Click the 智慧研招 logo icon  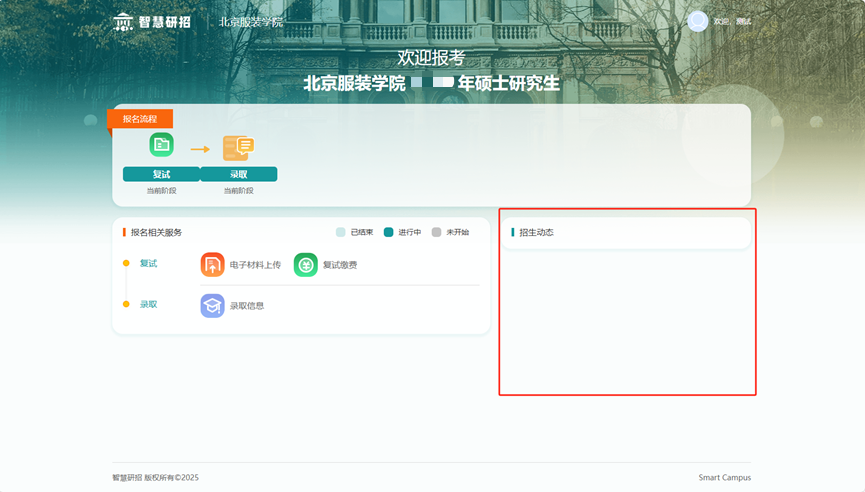123,22
